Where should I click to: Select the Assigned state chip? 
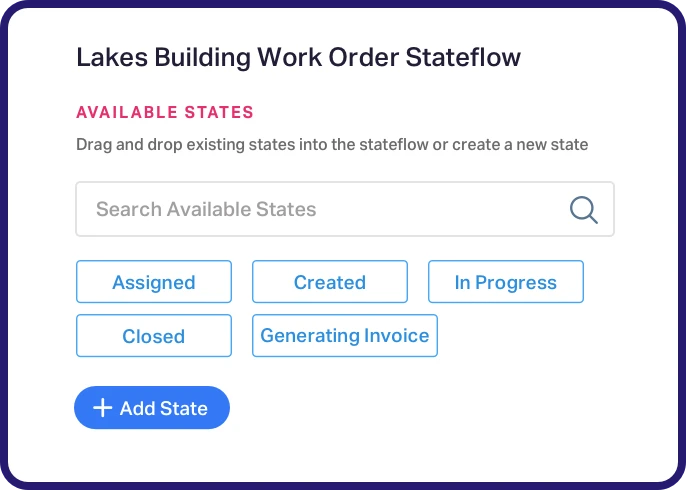pyautogui.click(x=154, y=282)
